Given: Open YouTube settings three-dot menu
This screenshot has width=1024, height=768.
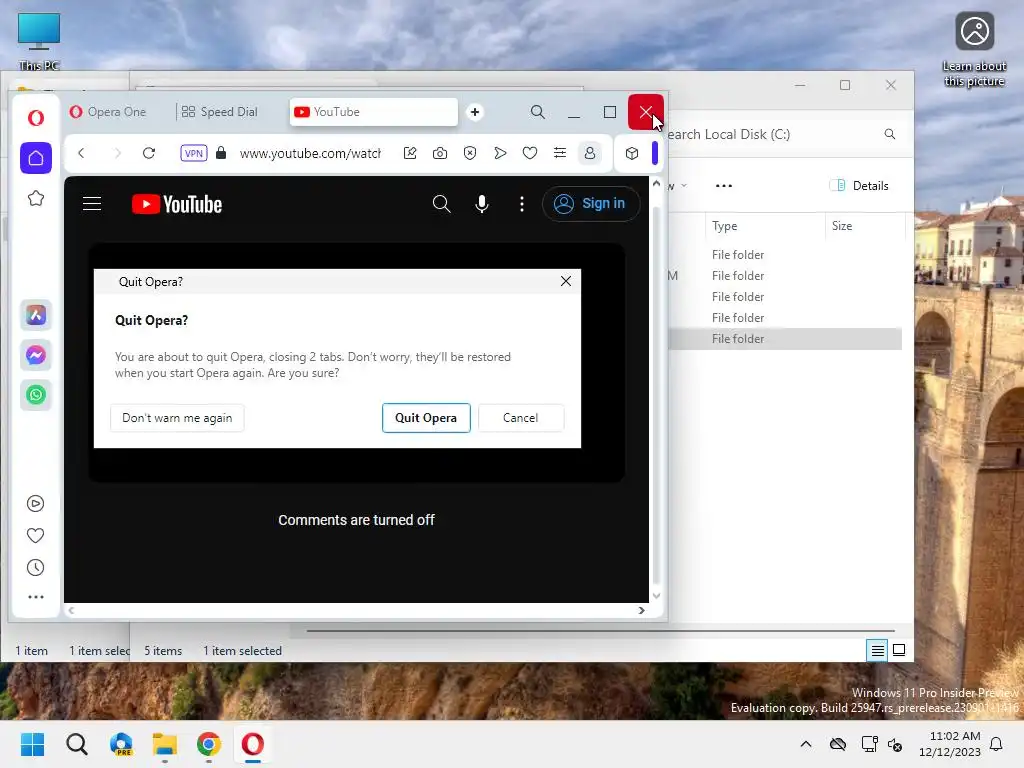Looking at the screenshot, I should point(522,204).
